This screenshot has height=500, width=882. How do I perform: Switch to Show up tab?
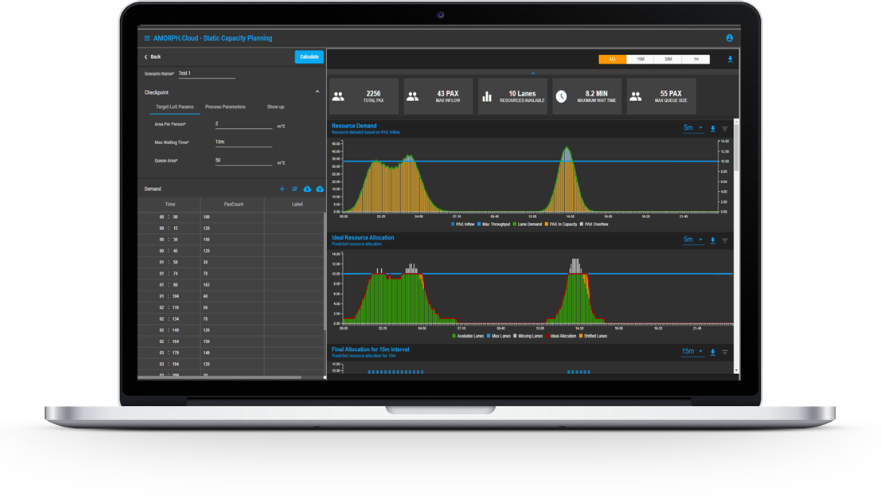(276, 107)
